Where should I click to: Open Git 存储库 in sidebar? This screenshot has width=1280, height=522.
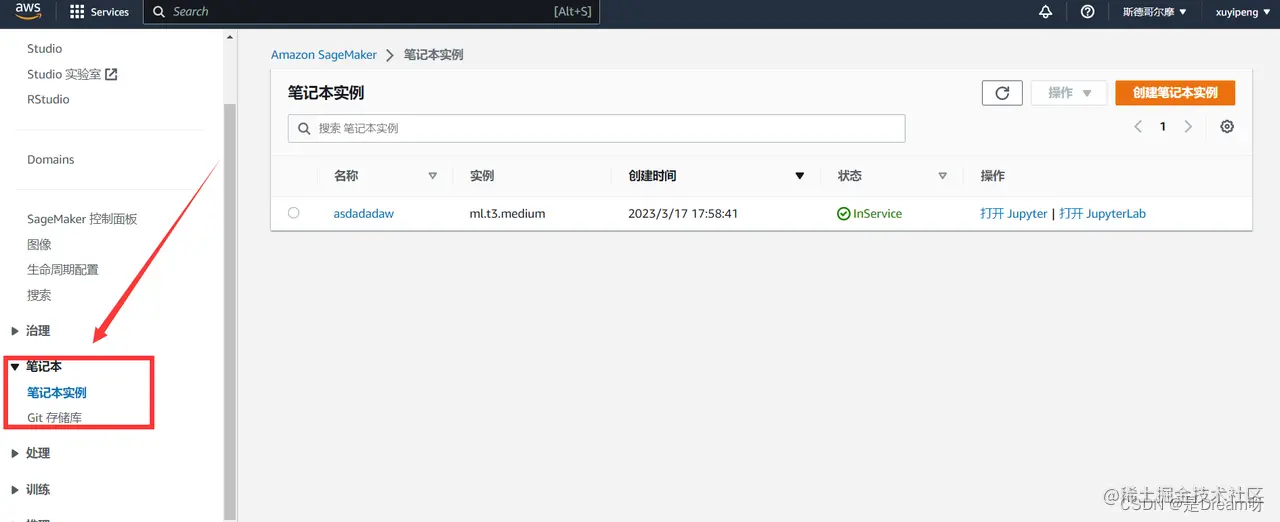(x=54, y=418)
